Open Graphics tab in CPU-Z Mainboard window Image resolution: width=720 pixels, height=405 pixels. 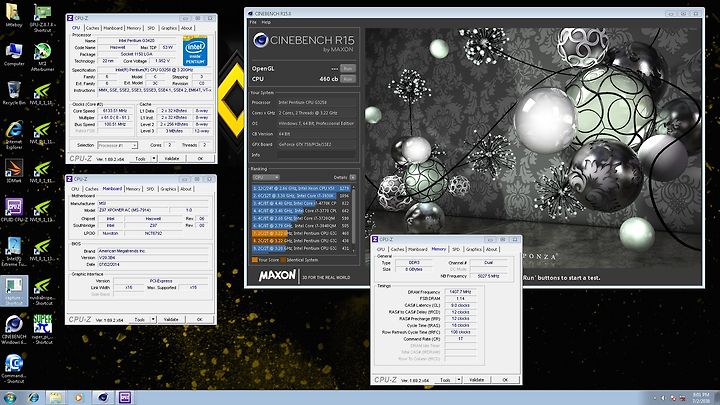coord(168,189)
